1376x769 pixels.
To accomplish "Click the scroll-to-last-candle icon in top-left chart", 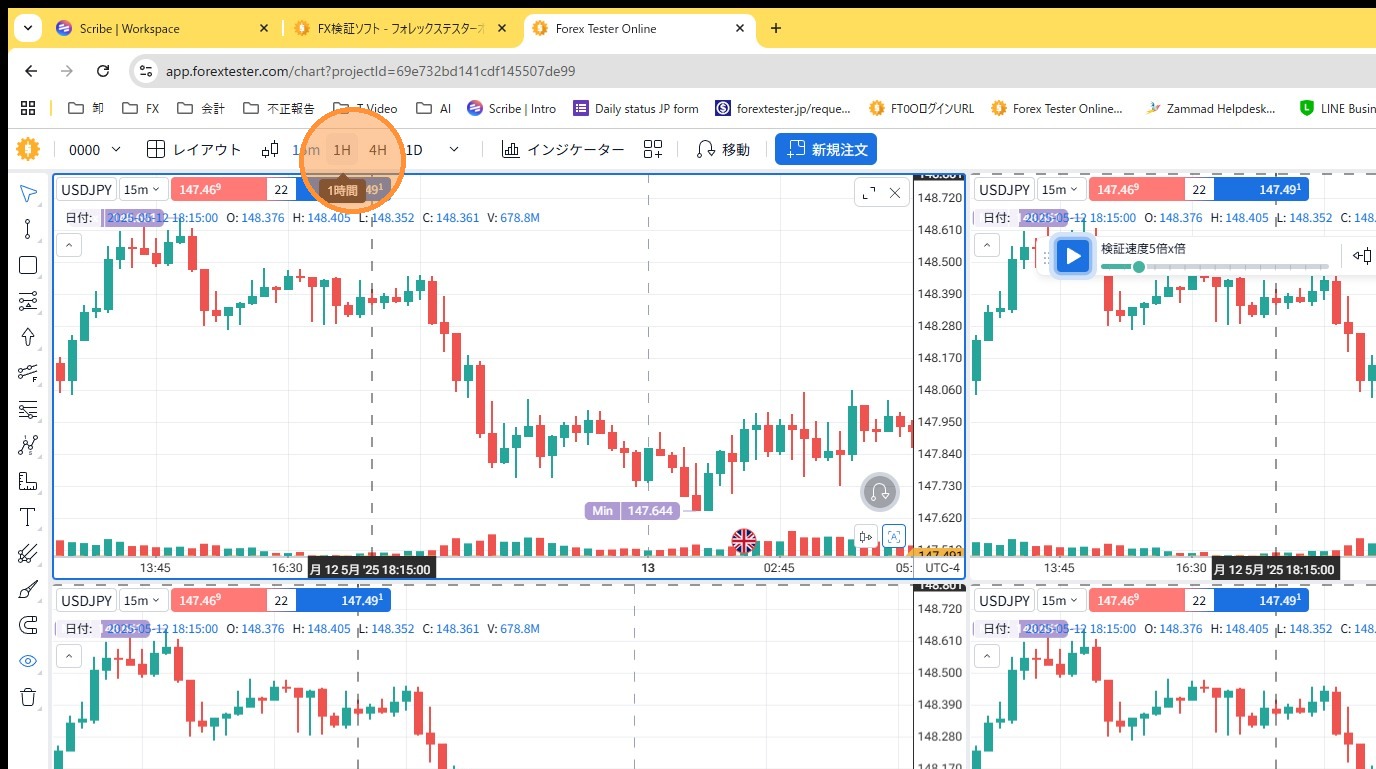I will (x=867, y=537).
